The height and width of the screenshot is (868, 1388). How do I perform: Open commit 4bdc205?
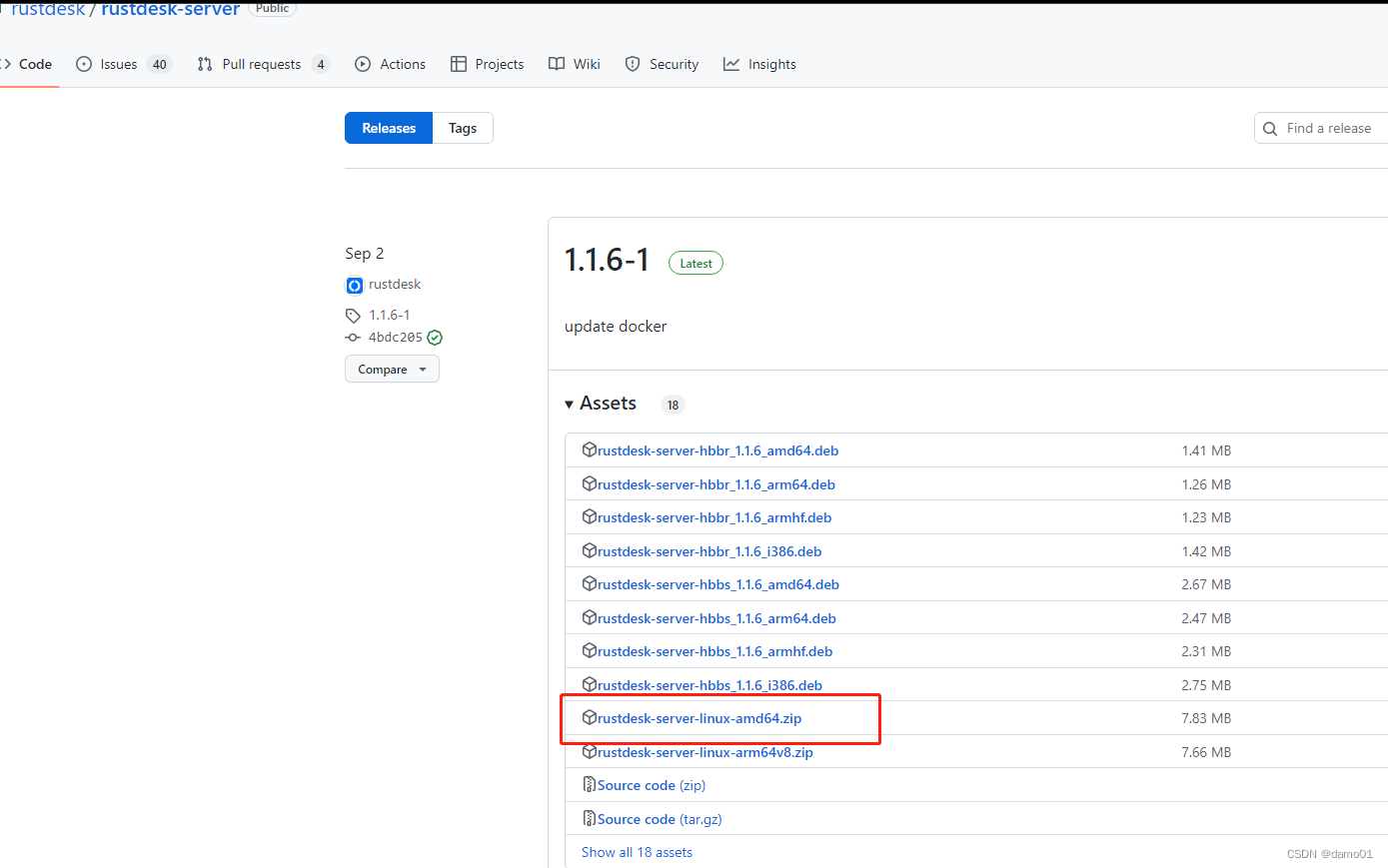point(396,338)
